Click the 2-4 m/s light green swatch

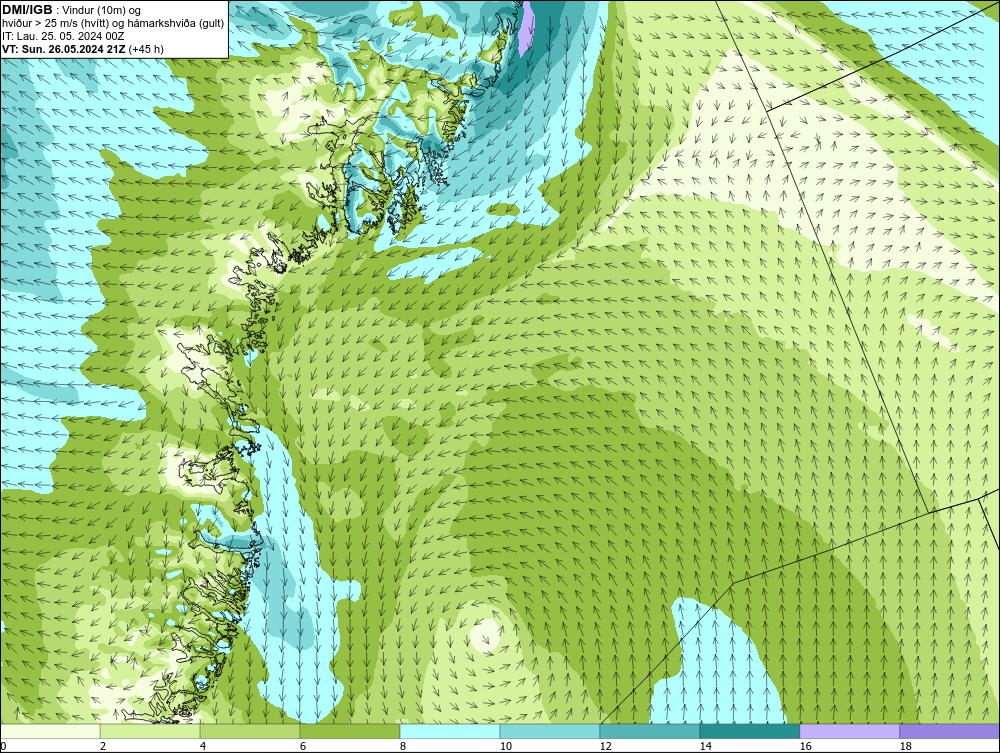tap(150, 731)
